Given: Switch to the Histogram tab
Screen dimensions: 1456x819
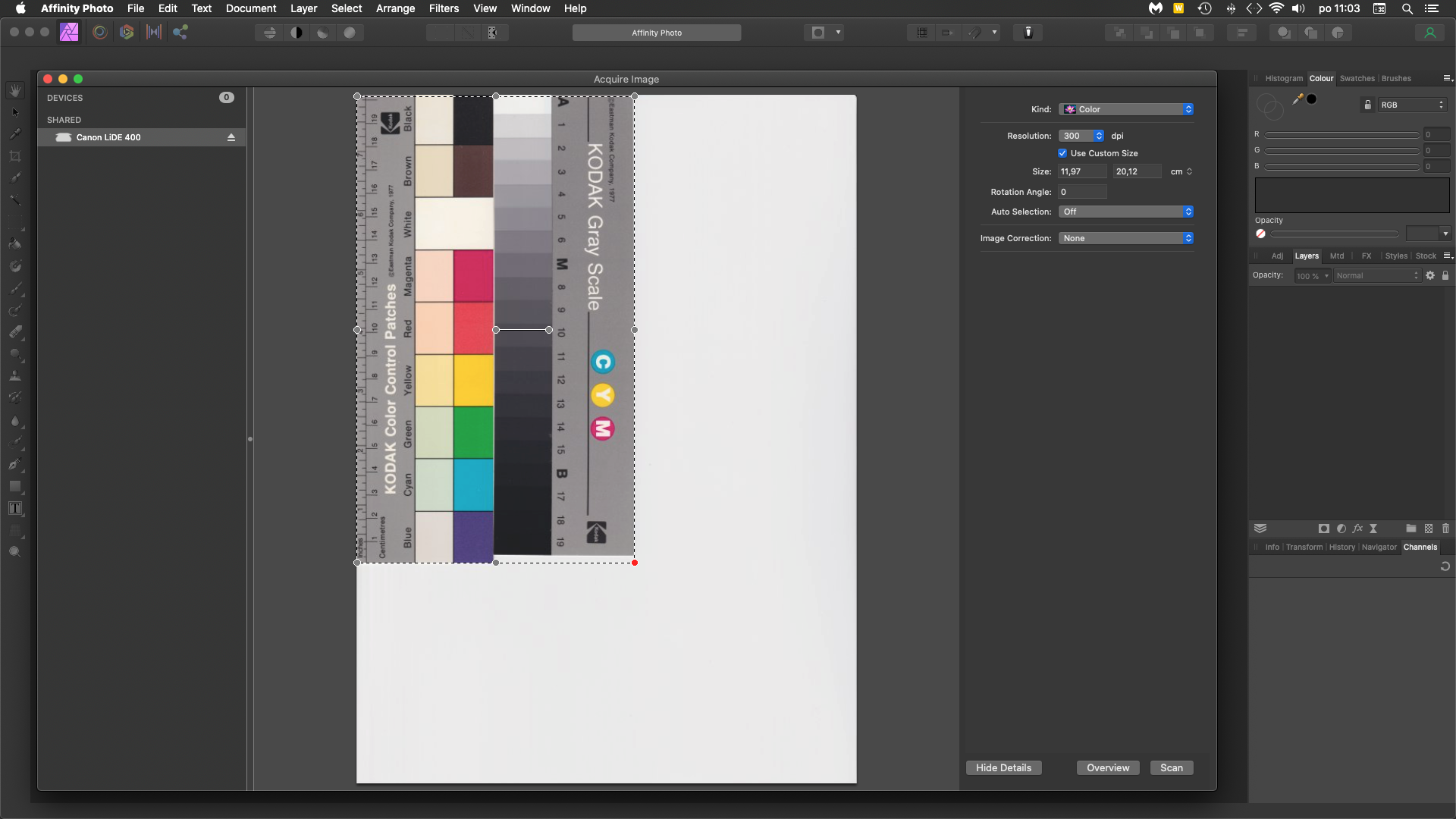Looking at the screenshot, I should (1284, 79).
